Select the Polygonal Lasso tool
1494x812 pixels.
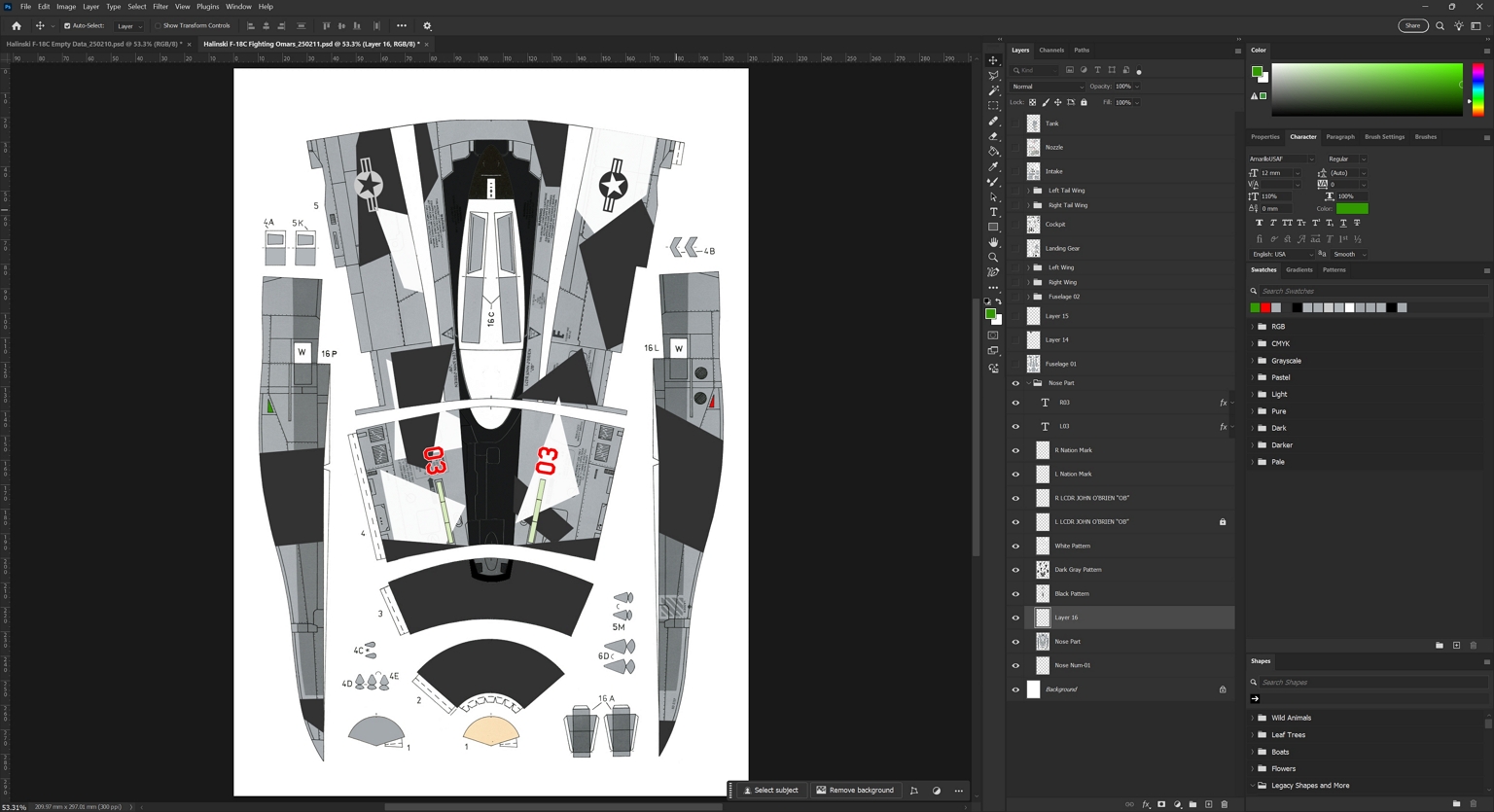[x=993, y=75]
